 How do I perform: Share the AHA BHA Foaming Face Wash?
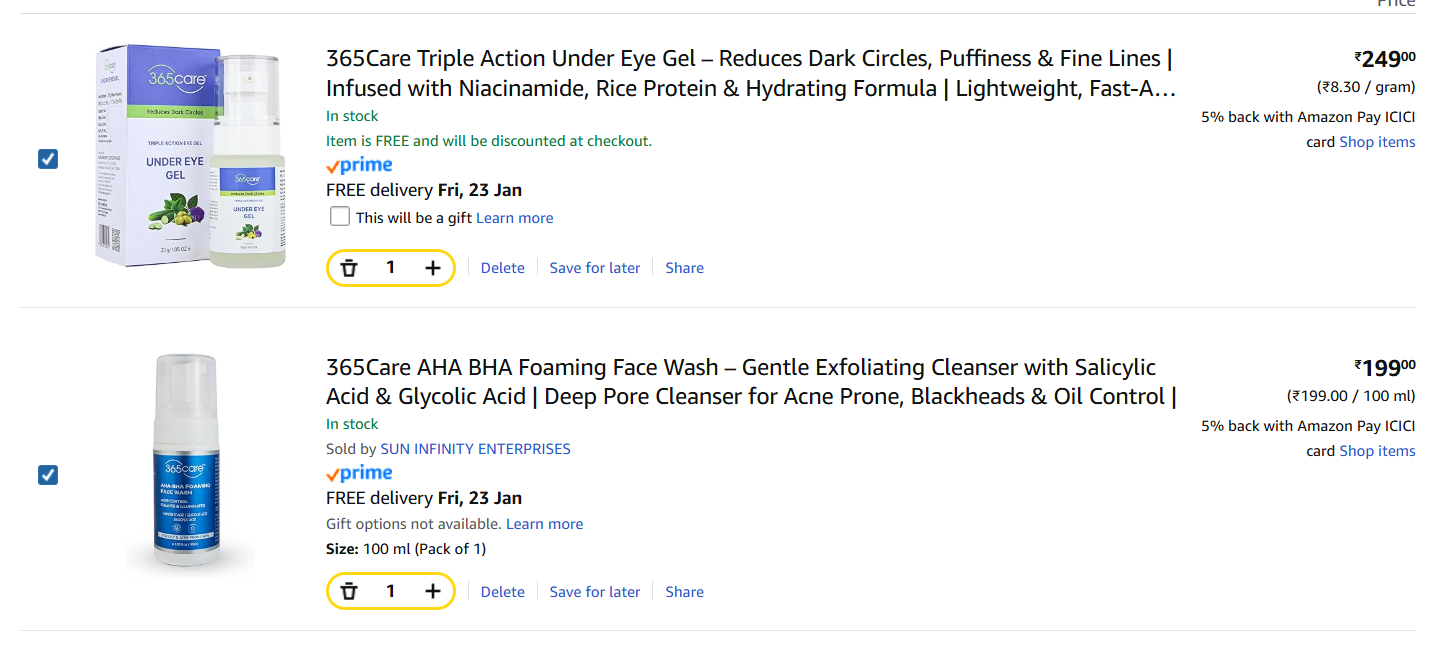point(684,591)
